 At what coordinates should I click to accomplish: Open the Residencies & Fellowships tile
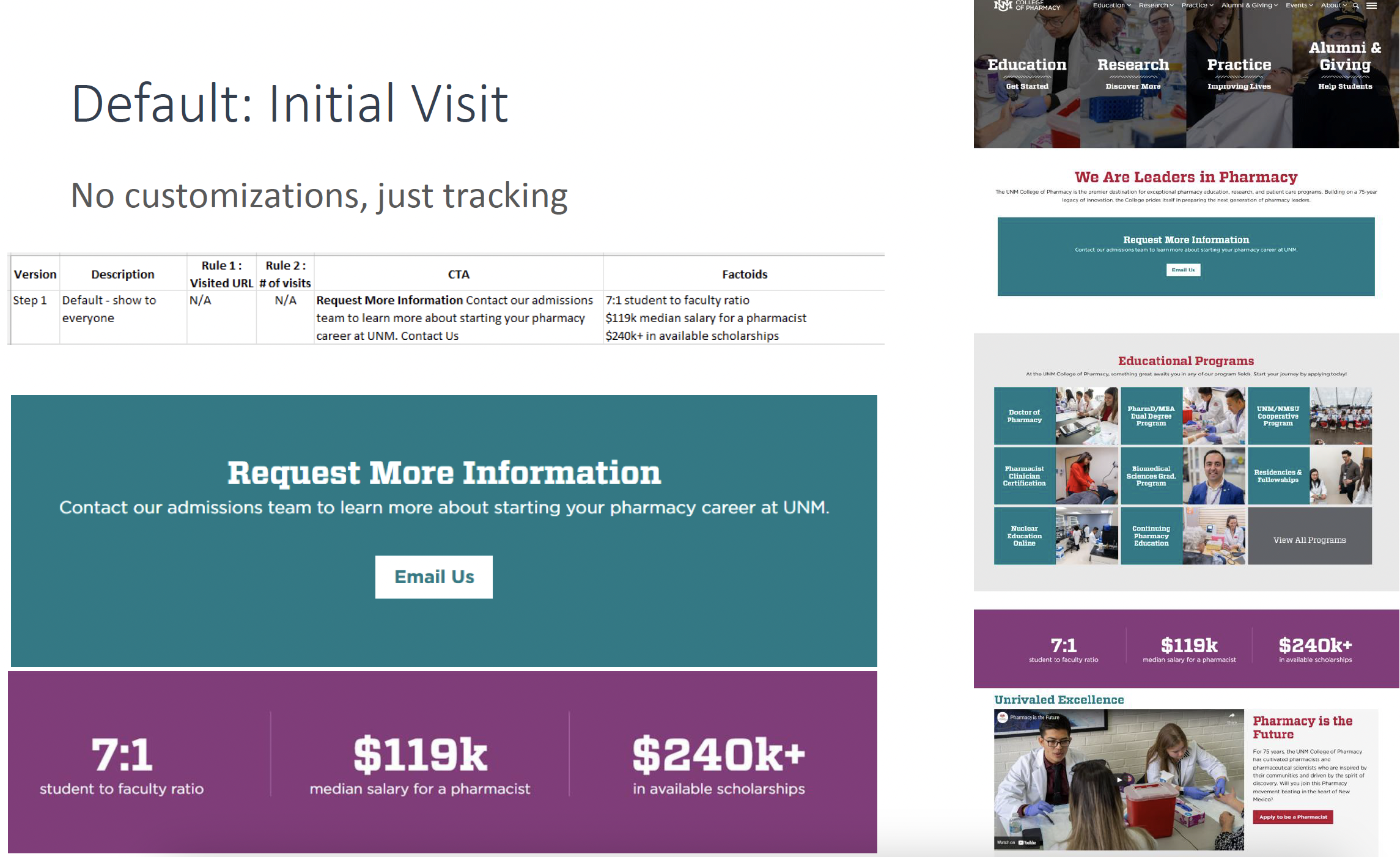coord(1310,476)
